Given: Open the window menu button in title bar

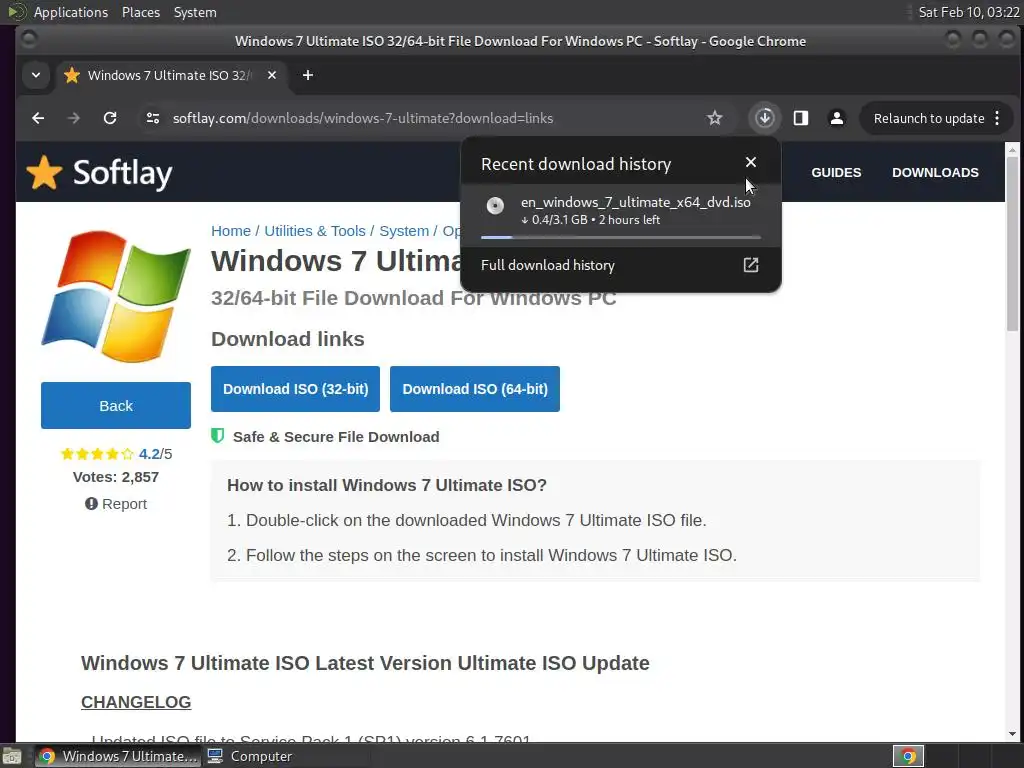Looking at the screenshot, I should [x=29, y=40].
